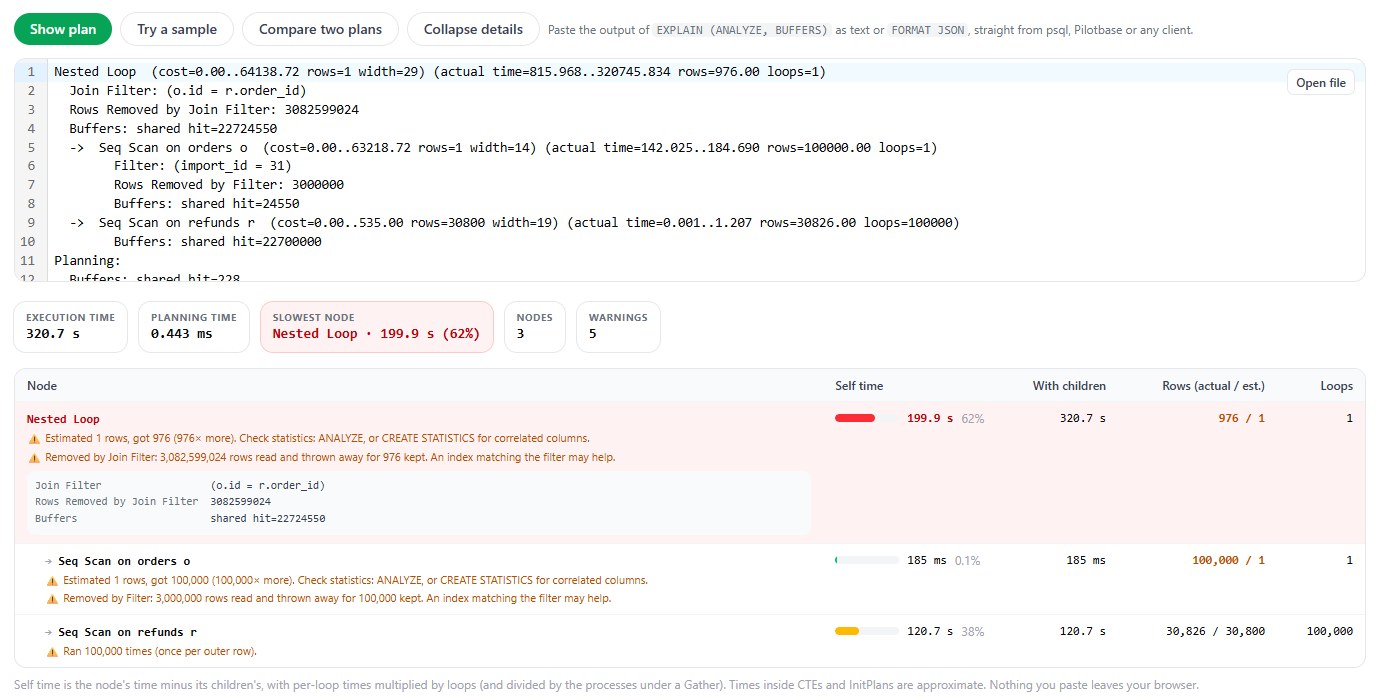Click the Node column header

coord(42,385)
